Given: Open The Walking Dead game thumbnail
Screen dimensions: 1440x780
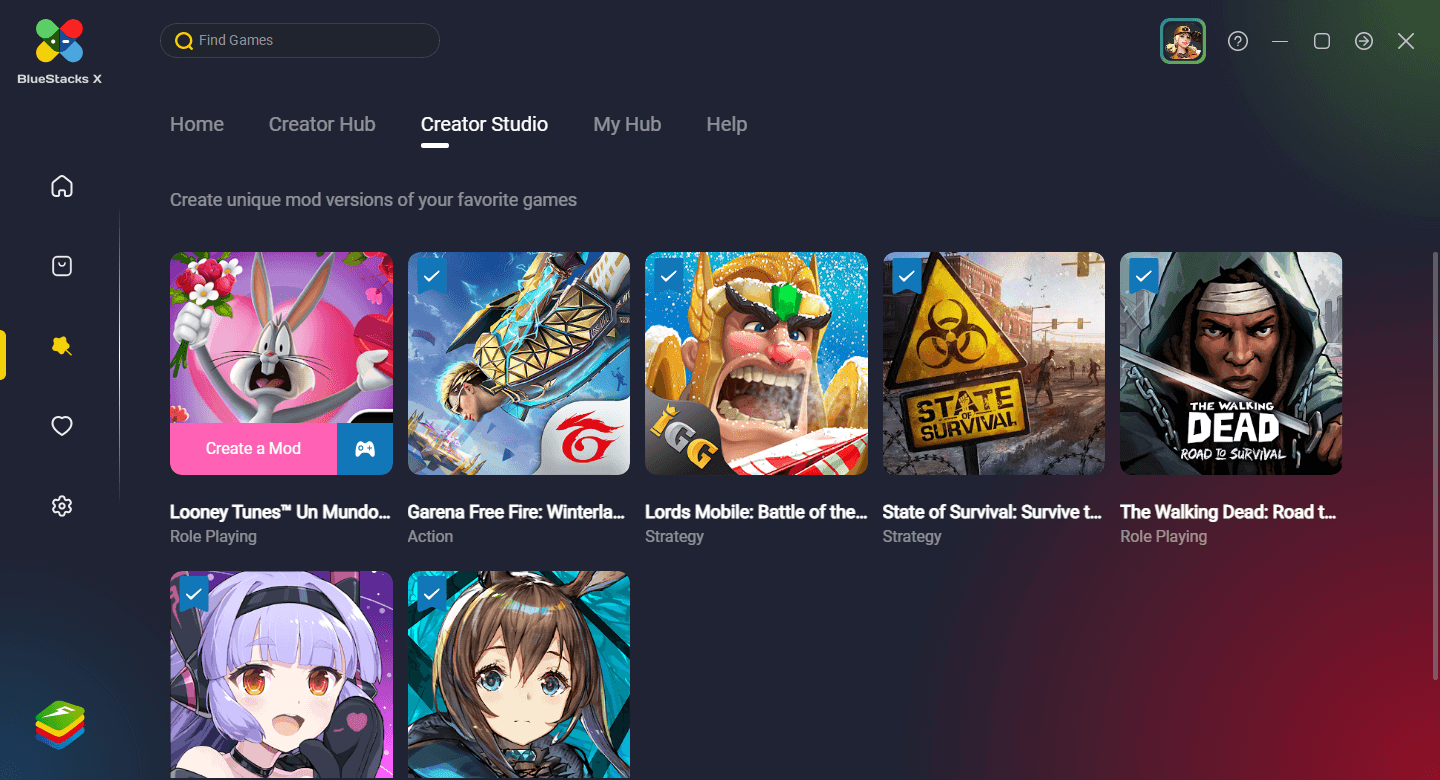Looking at the screenshot, I should [x=1231, y=363].
